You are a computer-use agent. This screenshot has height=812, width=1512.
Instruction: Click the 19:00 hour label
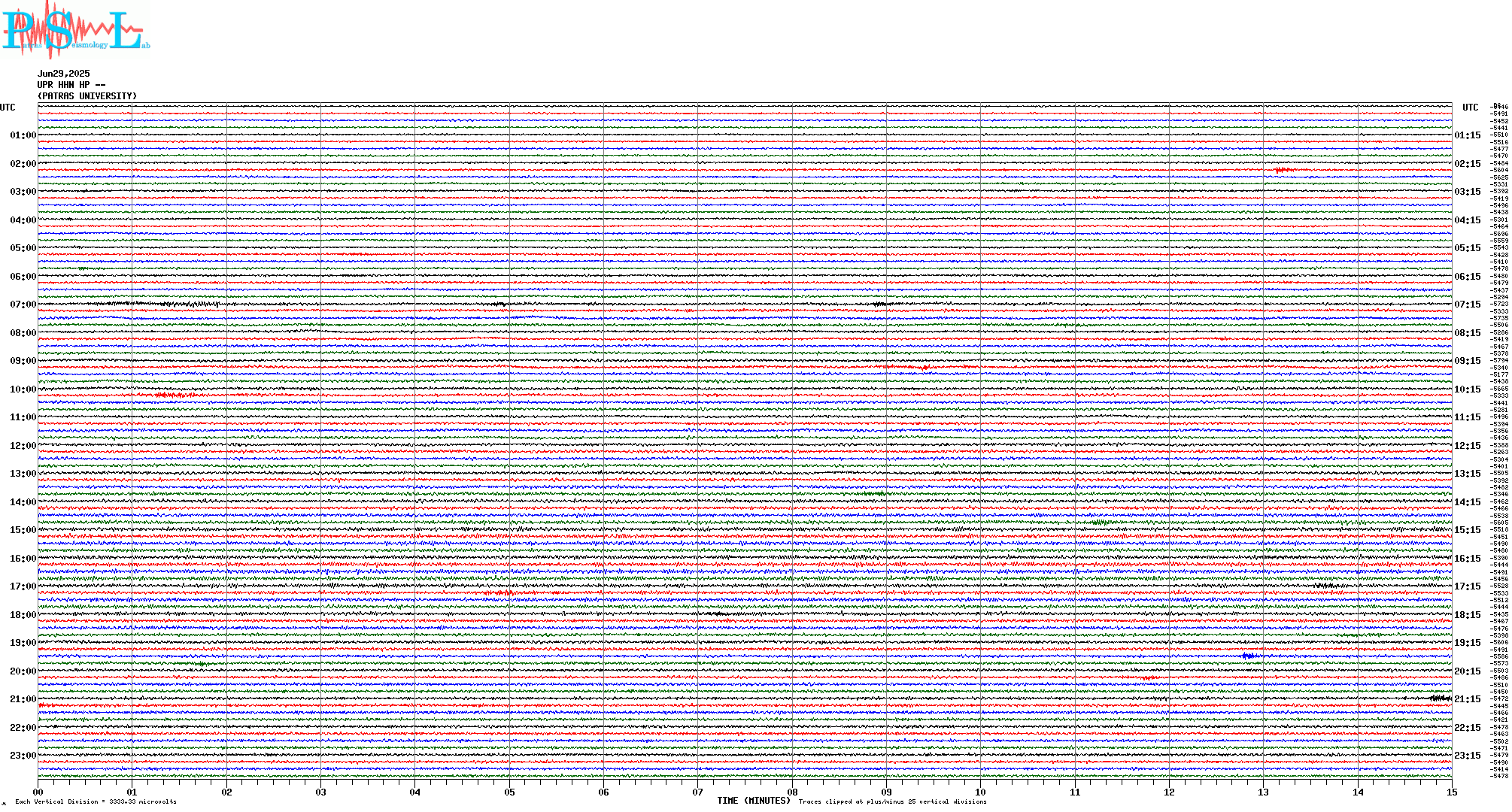click(x=23, y=643)
